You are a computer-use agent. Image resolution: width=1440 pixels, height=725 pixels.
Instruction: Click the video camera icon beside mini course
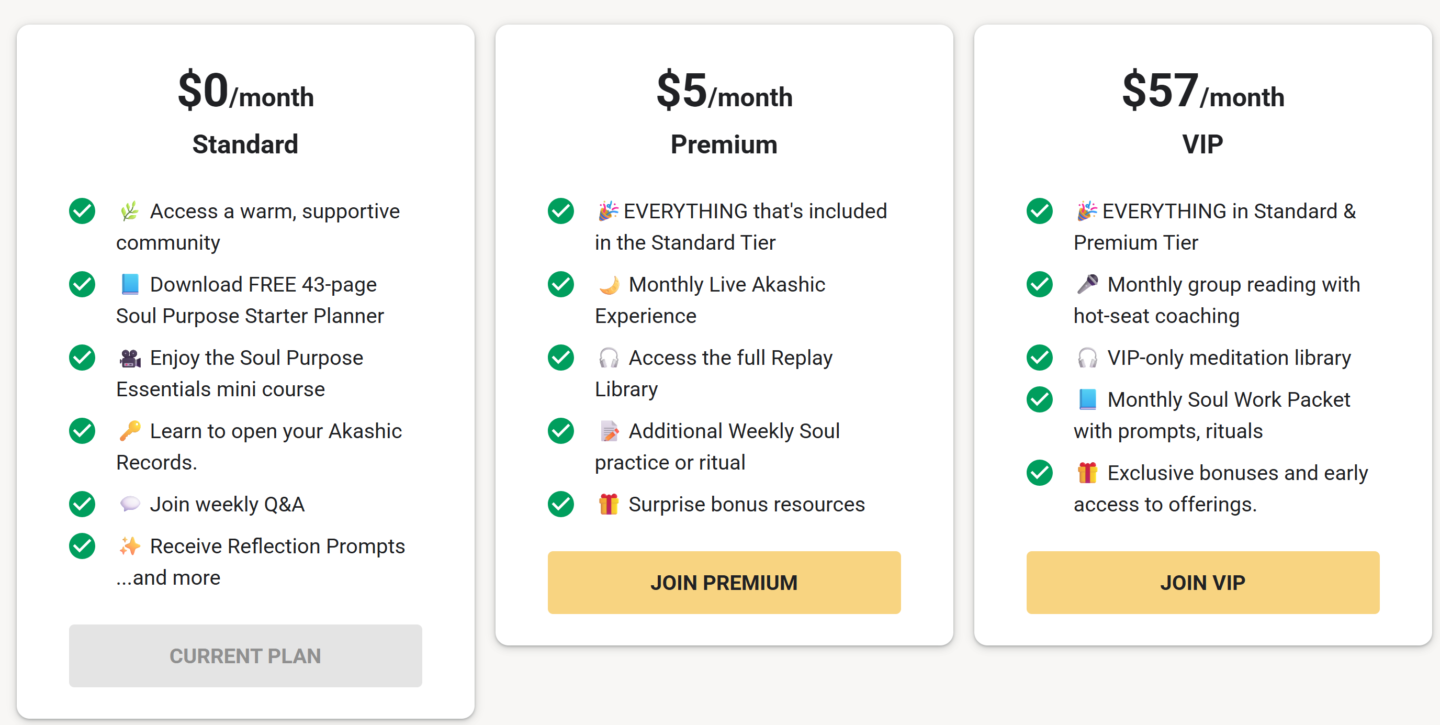point(129,358)
